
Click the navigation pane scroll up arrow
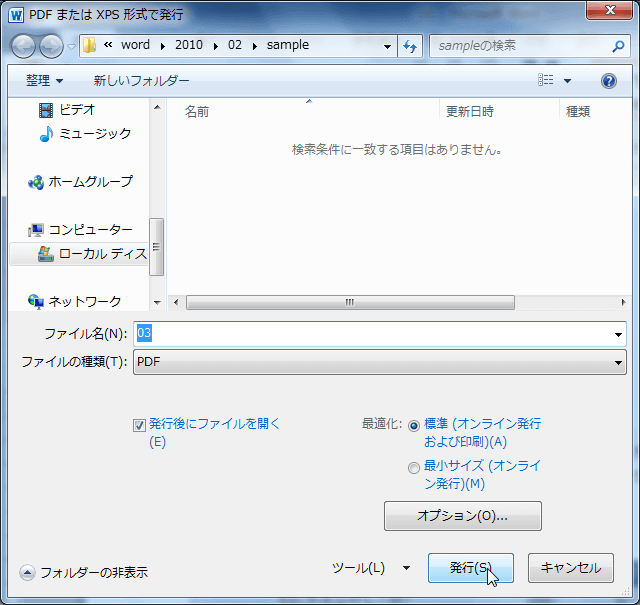pyautogui.click(x=157, y=107)
